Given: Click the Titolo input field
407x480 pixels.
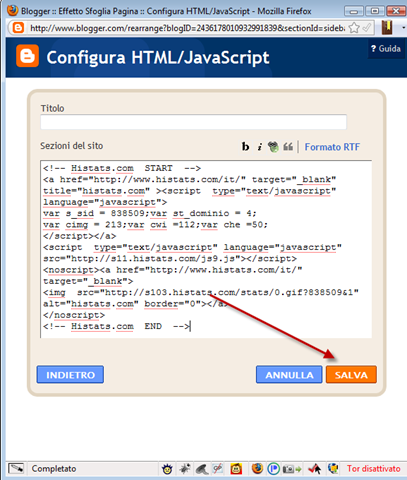Looking at the screenshot, I should pos(193,122).
